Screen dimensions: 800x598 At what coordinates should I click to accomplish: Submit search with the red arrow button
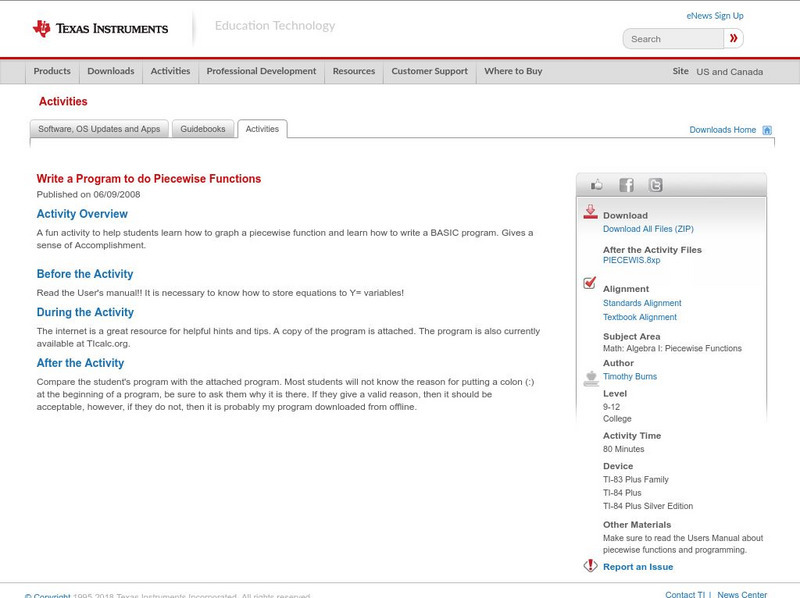[x=733, y=38]
